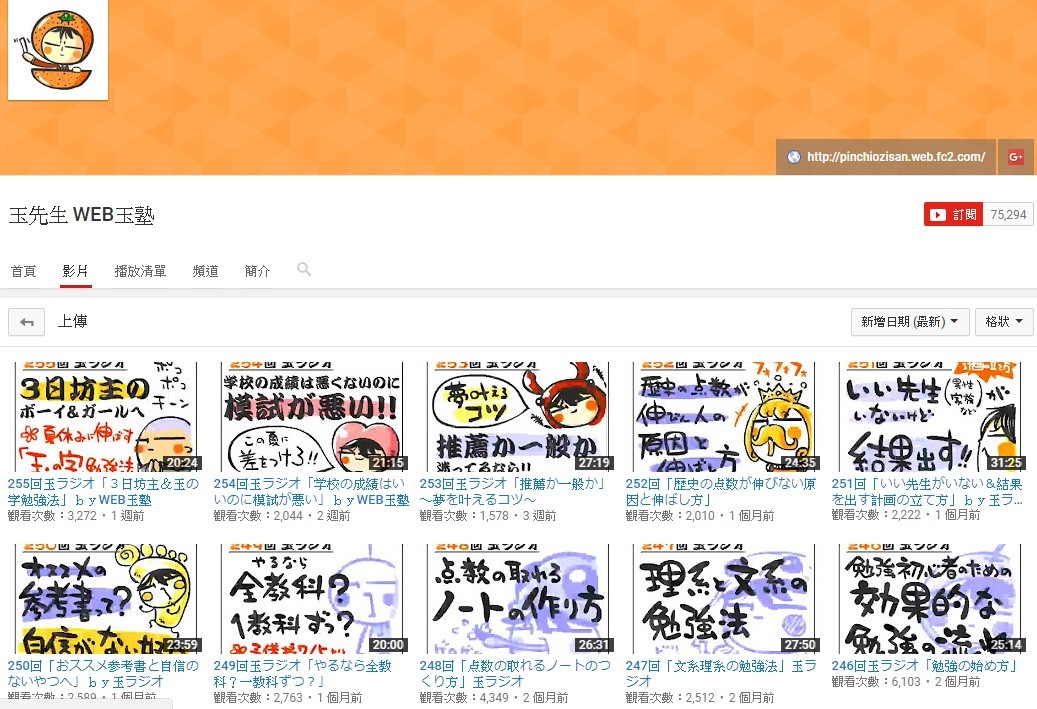
Task: Select the 影片 tab
Action: pos(75,271)
